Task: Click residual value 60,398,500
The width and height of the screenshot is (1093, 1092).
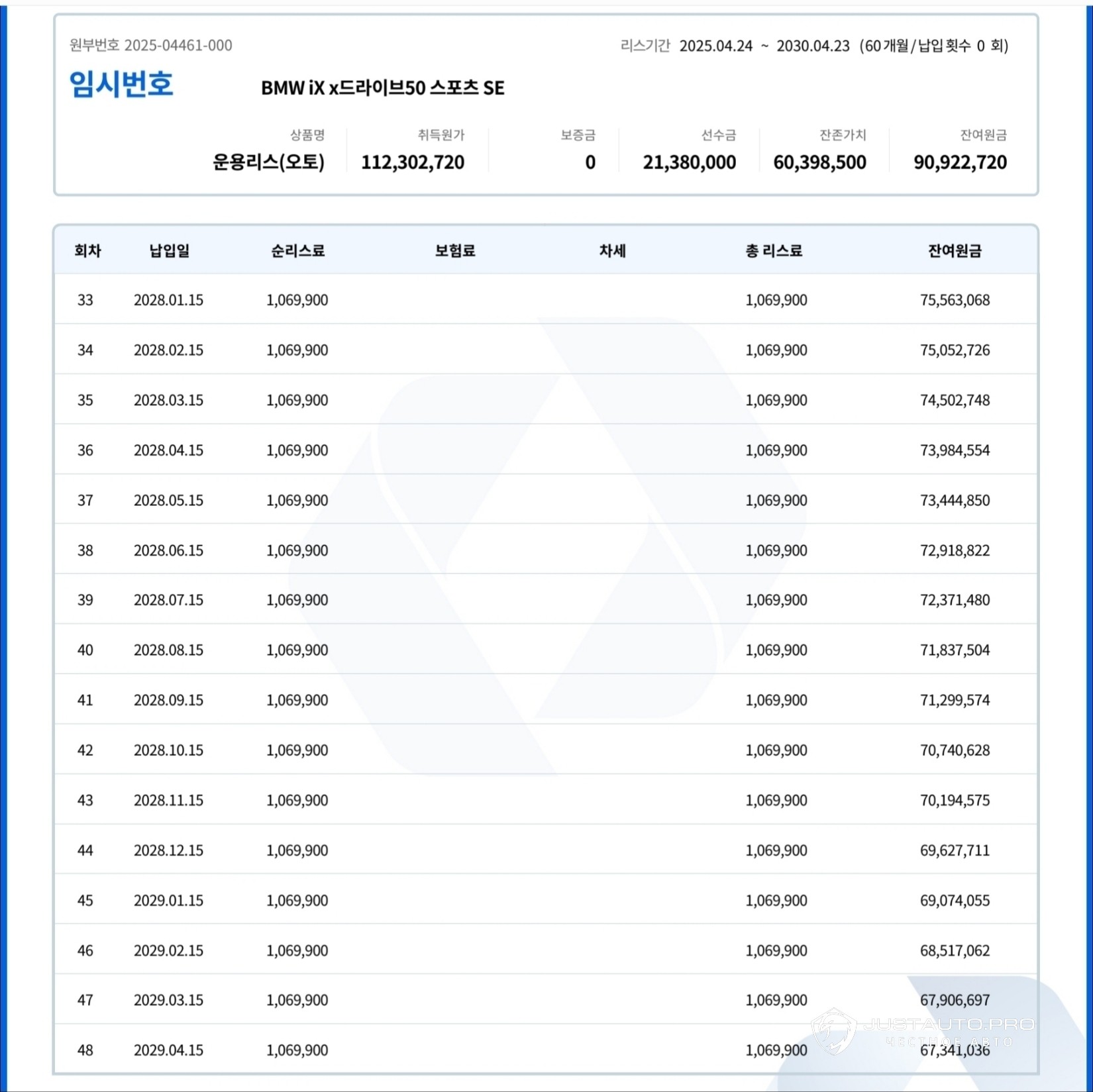Action: click(820, 162)
